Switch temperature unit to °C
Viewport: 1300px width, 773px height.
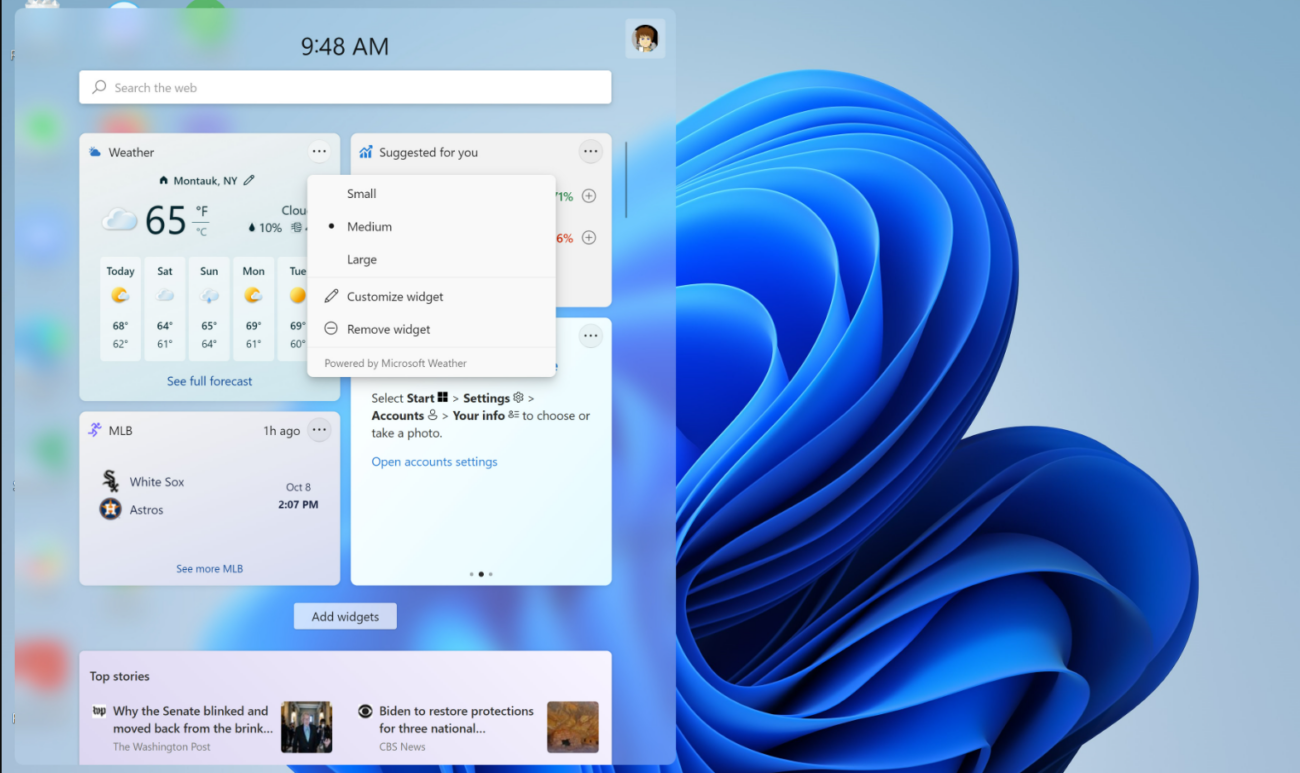coord(202,232)
